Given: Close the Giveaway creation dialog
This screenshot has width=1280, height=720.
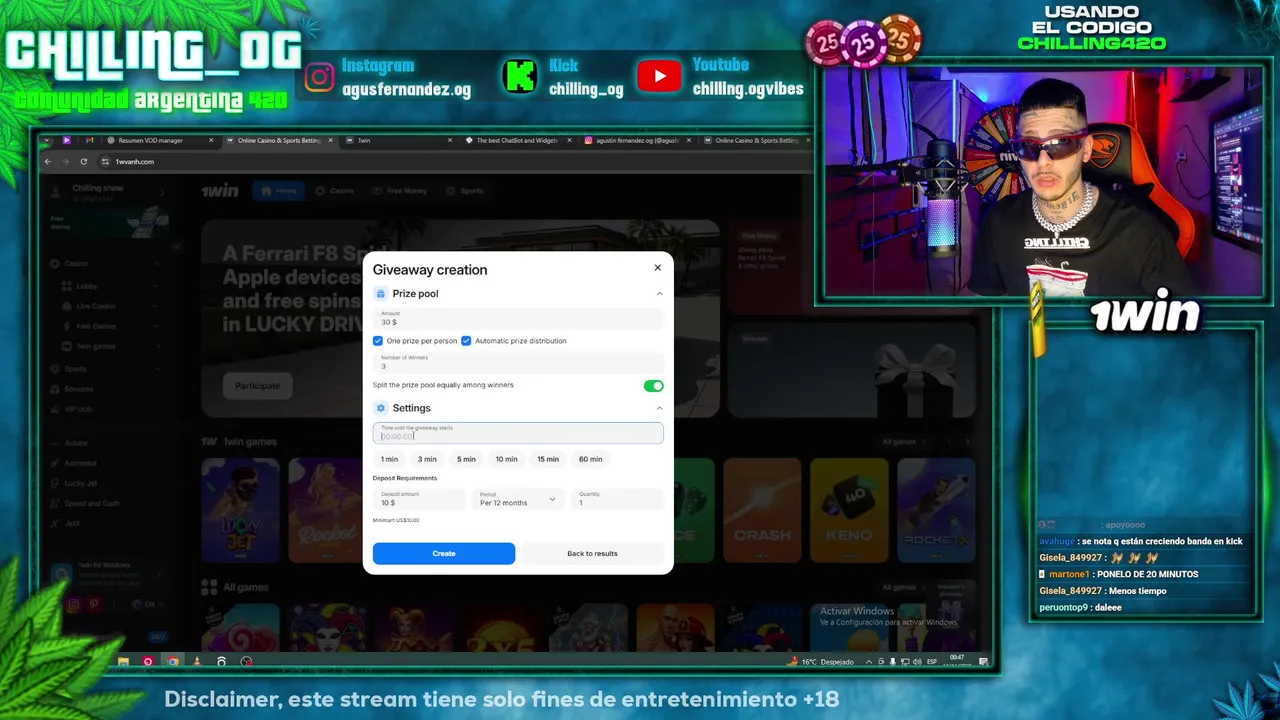Looking at the screenshot, I should click(x=657, y=267).
